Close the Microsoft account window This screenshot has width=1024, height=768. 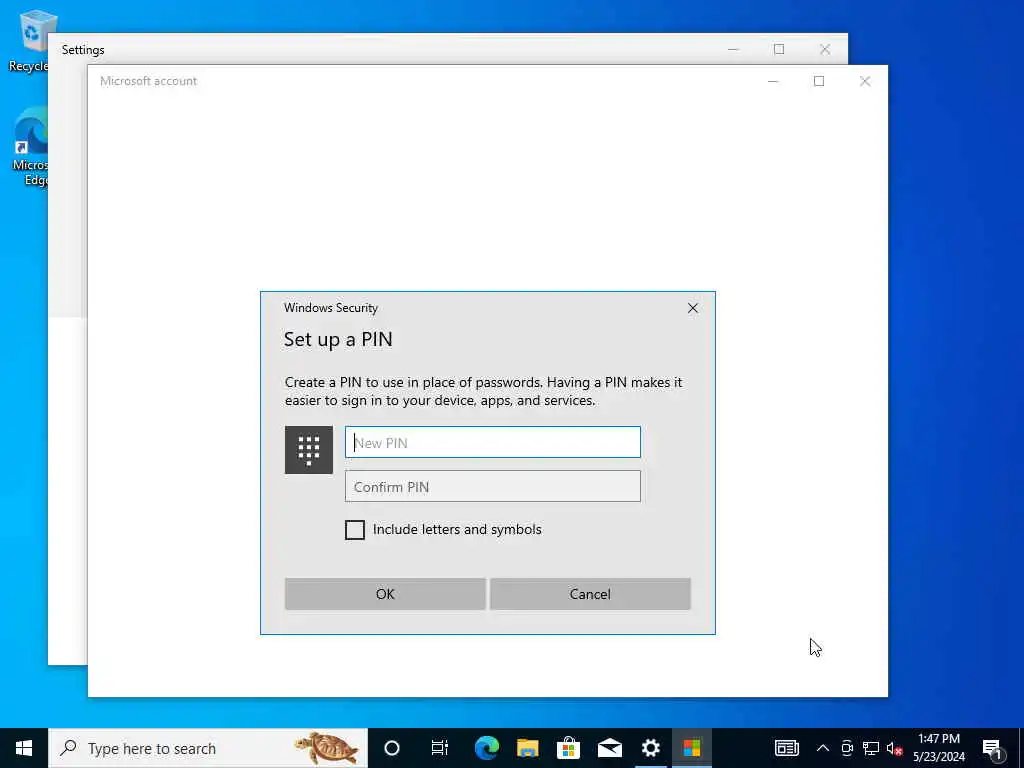[865, 81]
